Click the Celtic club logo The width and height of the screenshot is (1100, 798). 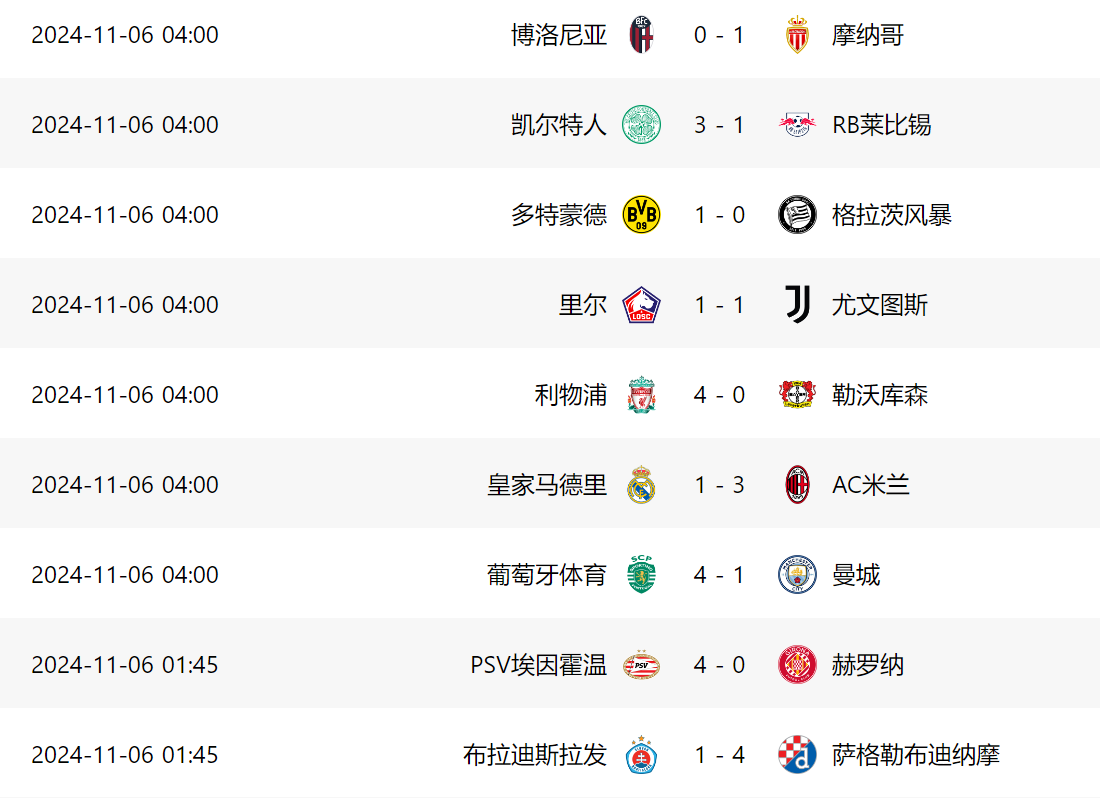[x=641, y=125]
